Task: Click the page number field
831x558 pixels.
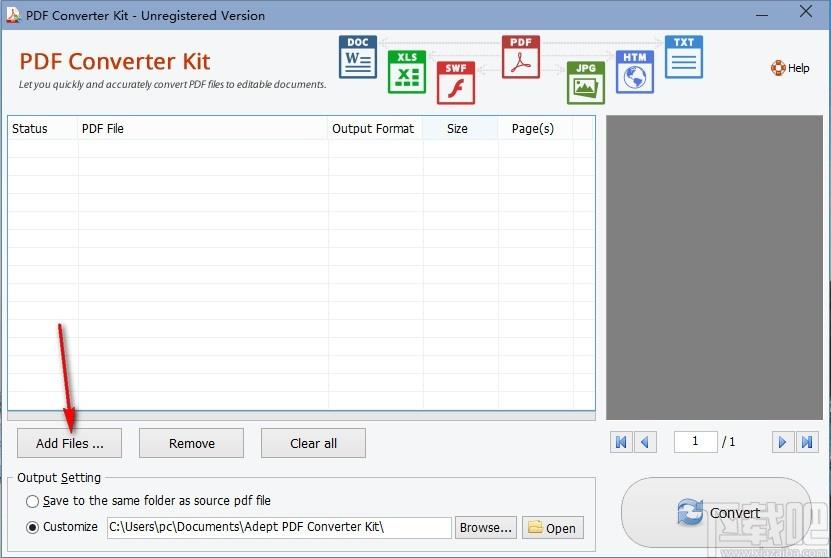Action: [x=695, y=441]
